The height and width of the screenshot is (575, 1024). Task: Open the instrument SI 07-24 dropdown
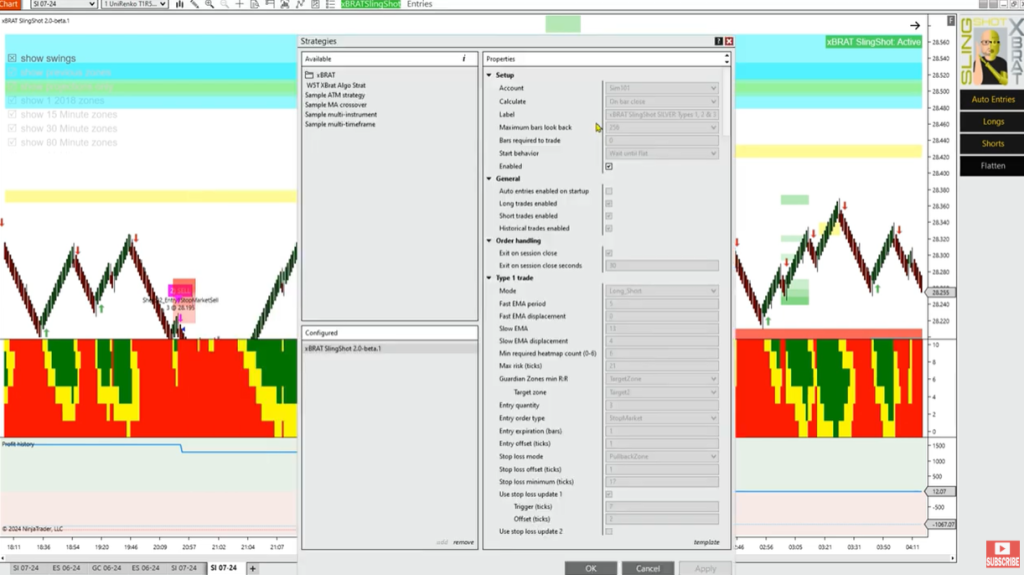[63, 4]
